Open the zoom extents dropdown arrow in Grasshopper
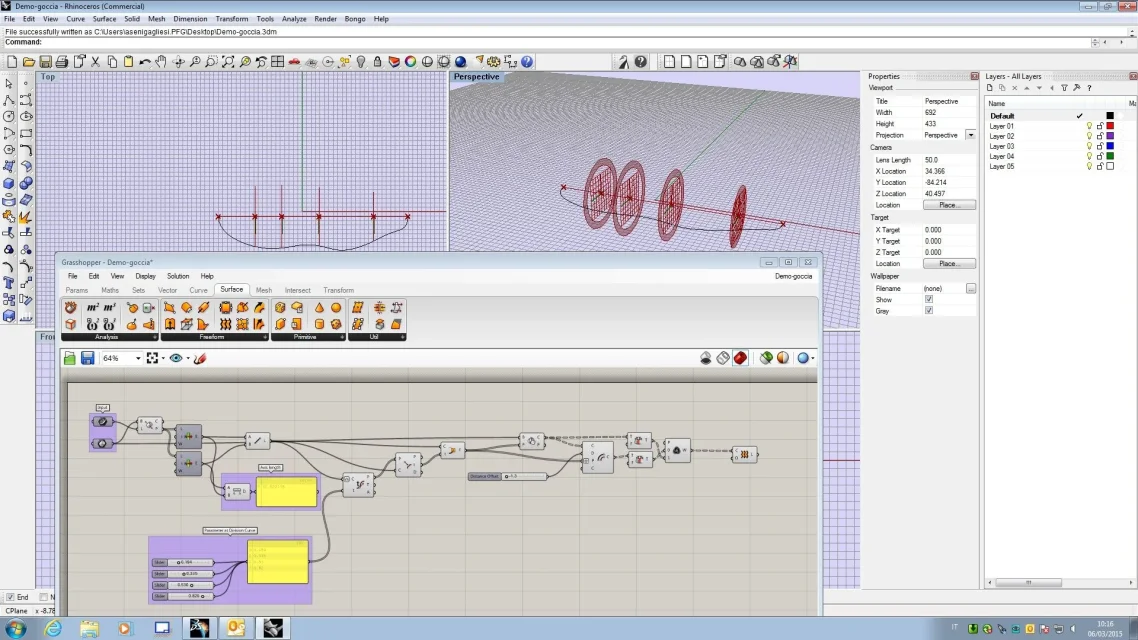Image resolution: width=1138 pixels, height=640 pixels. click(x=163, y=358)
